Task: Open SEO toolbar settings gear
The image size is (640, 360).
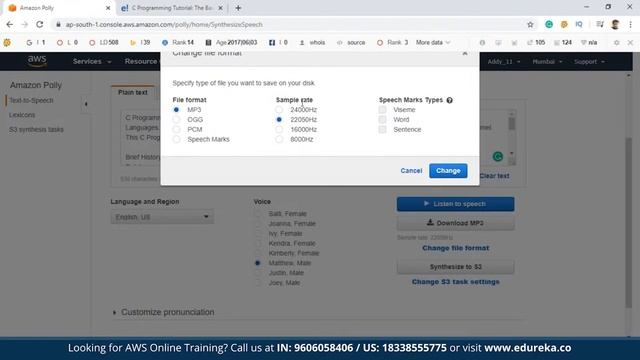Action: (x=617, y=42)
